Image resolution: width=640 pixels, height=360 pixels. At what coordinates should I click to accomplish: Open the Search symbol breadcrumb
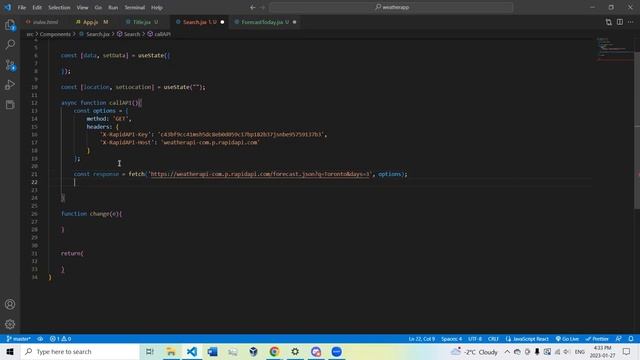129,34
